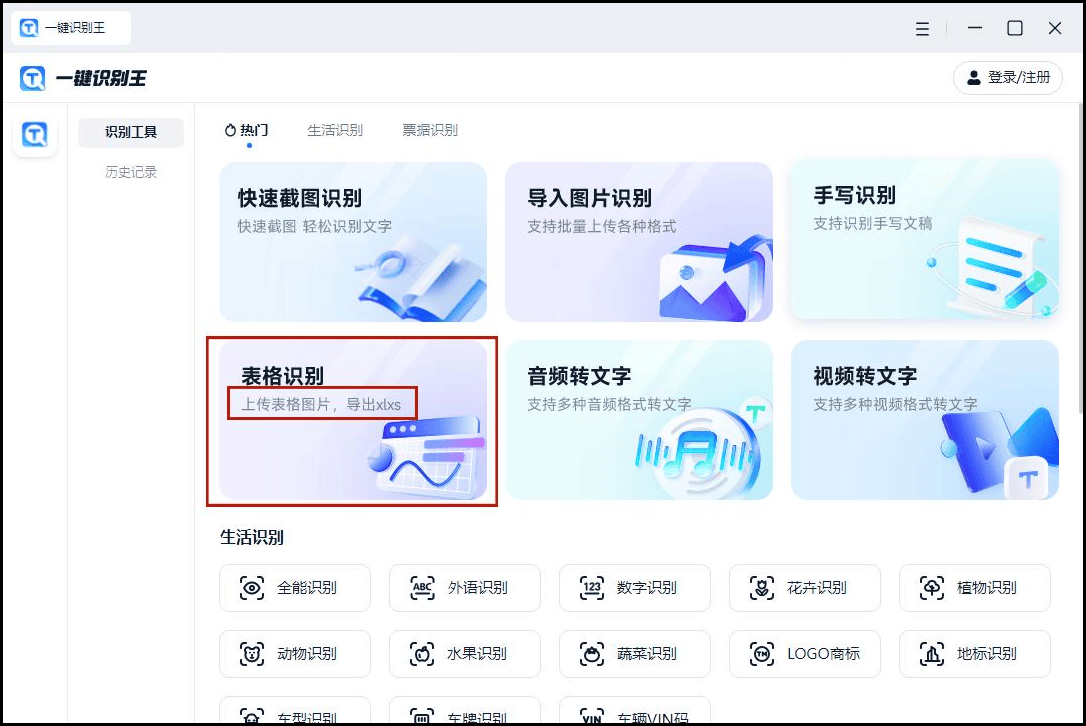Select the 地标识别 icon
This screenshot has width=1086, height=726.
(x=974, y=654)
